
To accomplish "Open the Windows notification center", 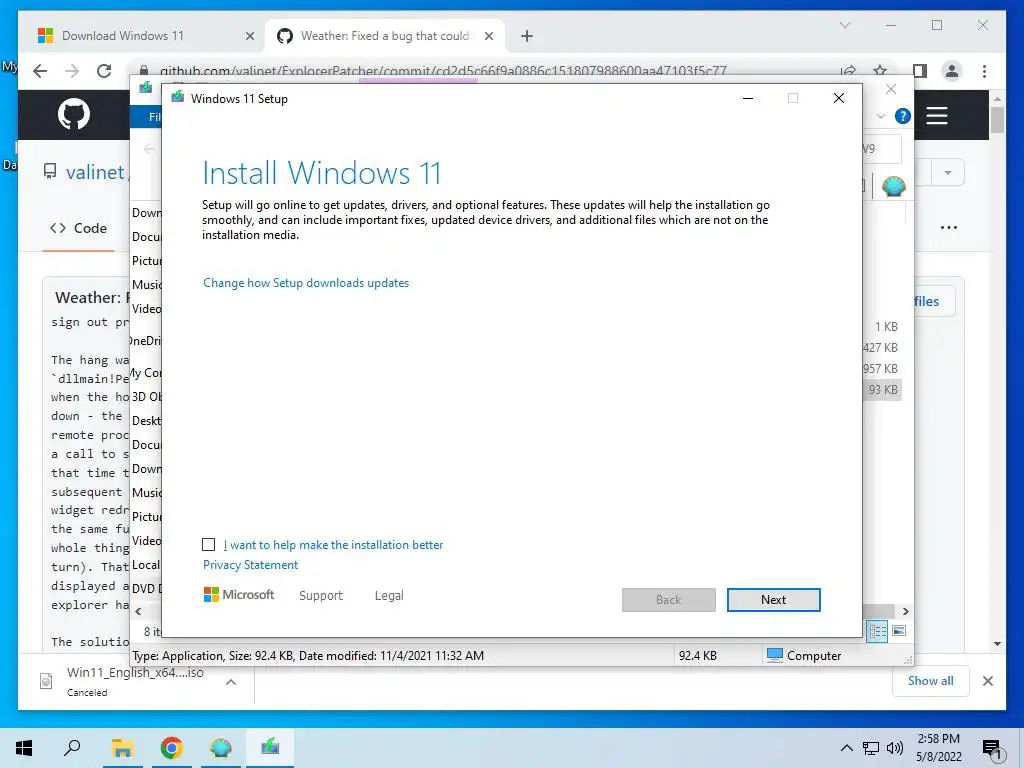I will click(992, 748).
